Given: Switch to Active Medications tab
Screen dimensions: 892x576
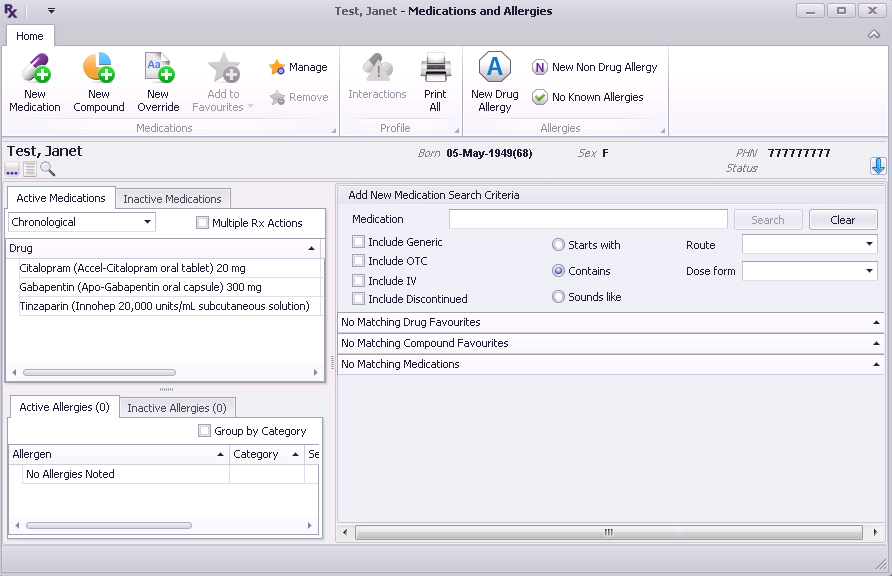Looking at the screenshot, I should (x=61, y=198).
